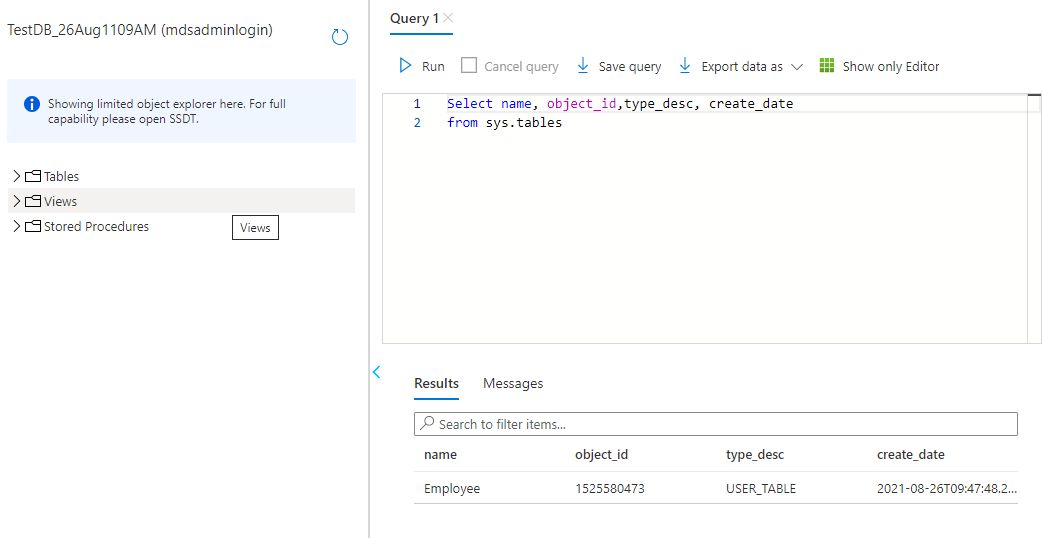The width and height of the screenshot is (1042, 538).
Task: Click the Export data as arrow icon
Action: click(x=685, y=66)
